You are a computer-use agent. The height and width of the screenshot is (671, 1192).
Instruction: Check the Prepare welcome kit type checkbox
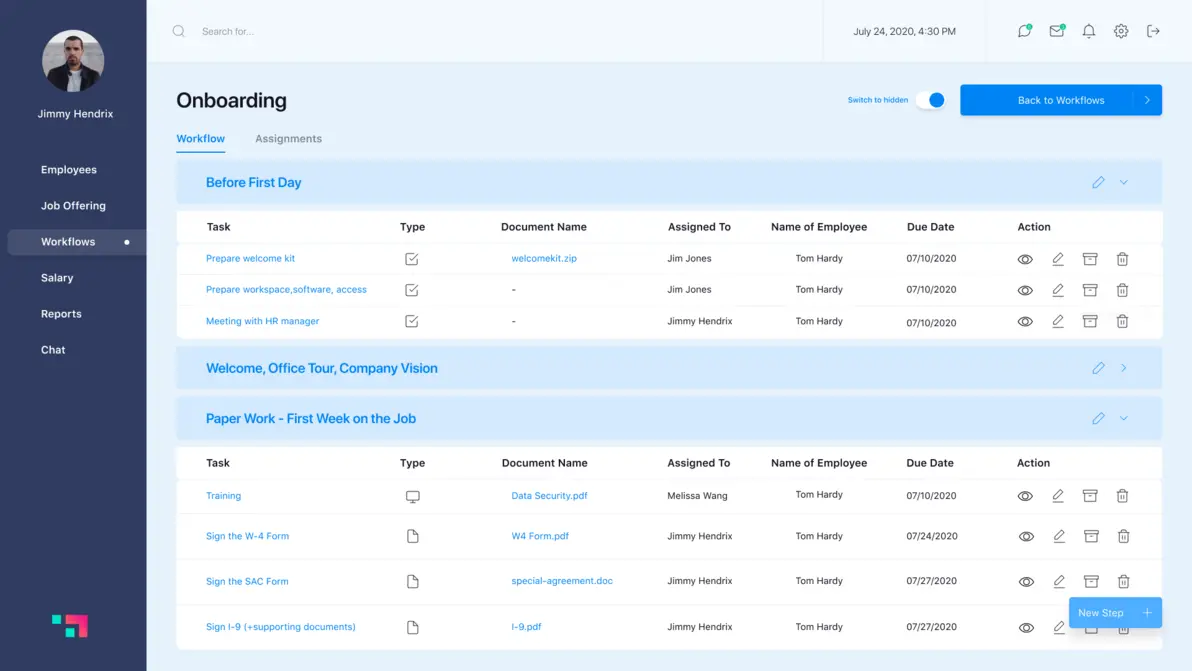coord(411,259)
